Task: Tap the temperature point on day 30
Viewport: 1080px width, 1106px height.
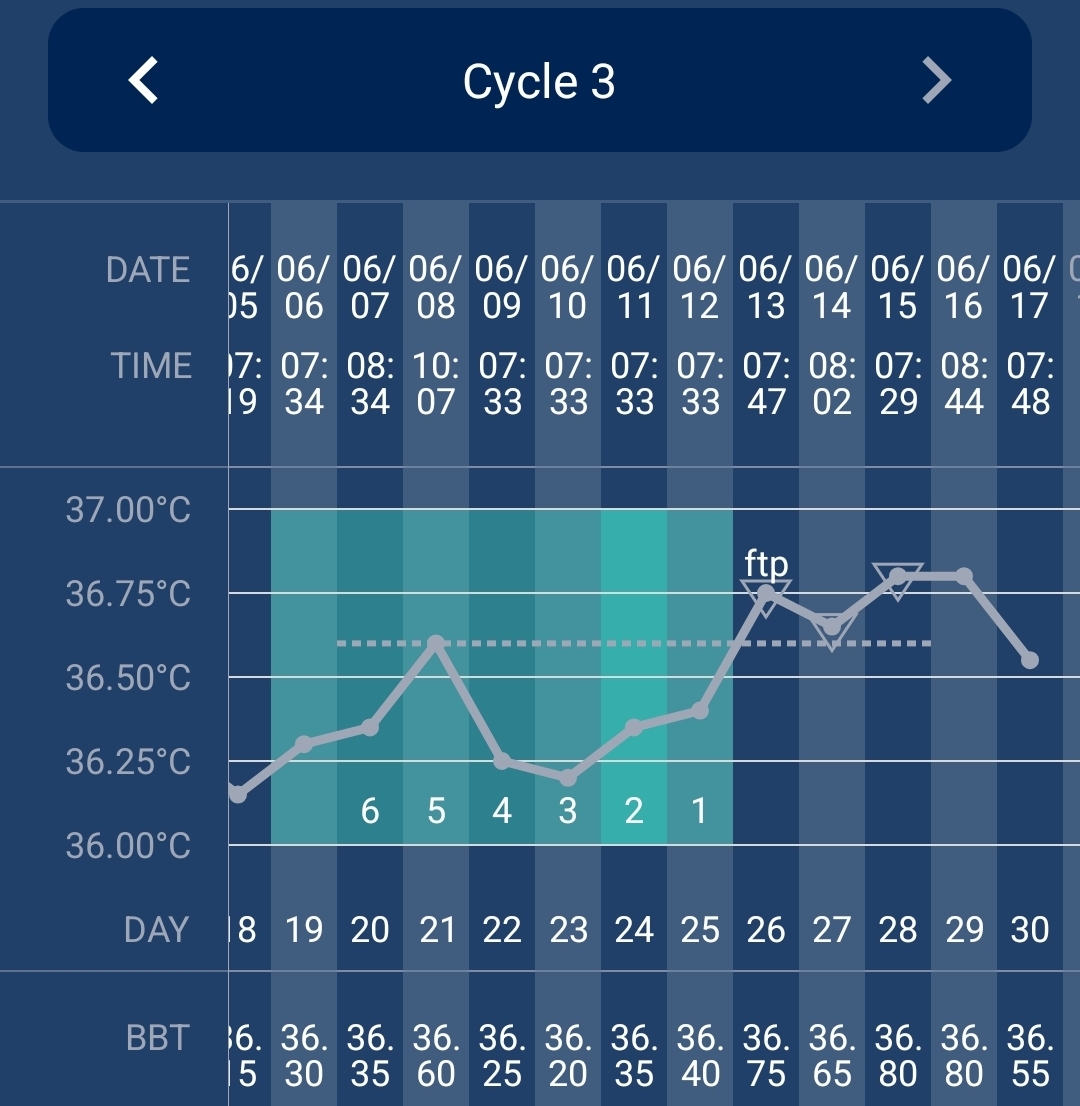Action: (x=1030, y=660)
